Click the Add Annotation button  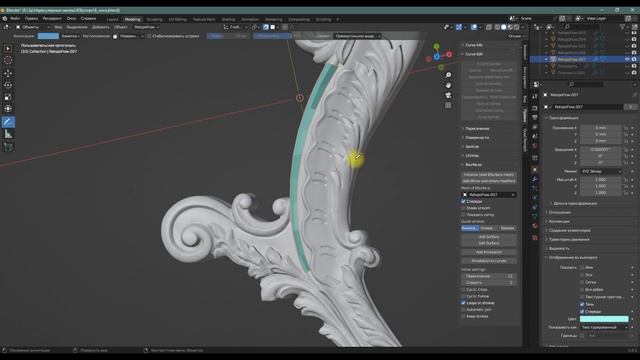coord(489,252)
